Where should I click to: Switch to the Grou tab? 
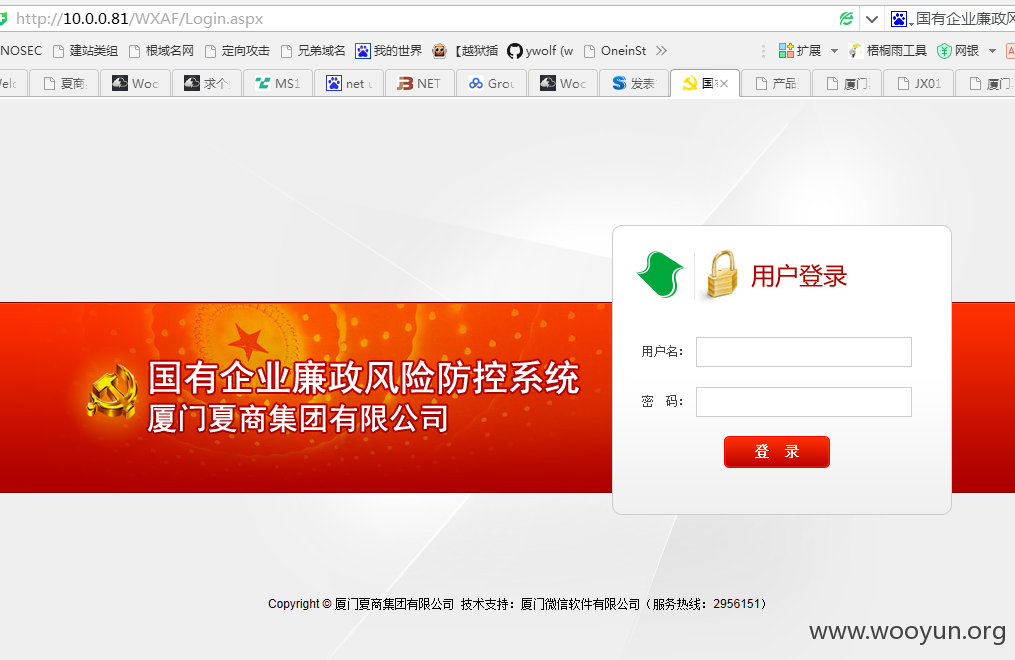click(x=491, y=83)
